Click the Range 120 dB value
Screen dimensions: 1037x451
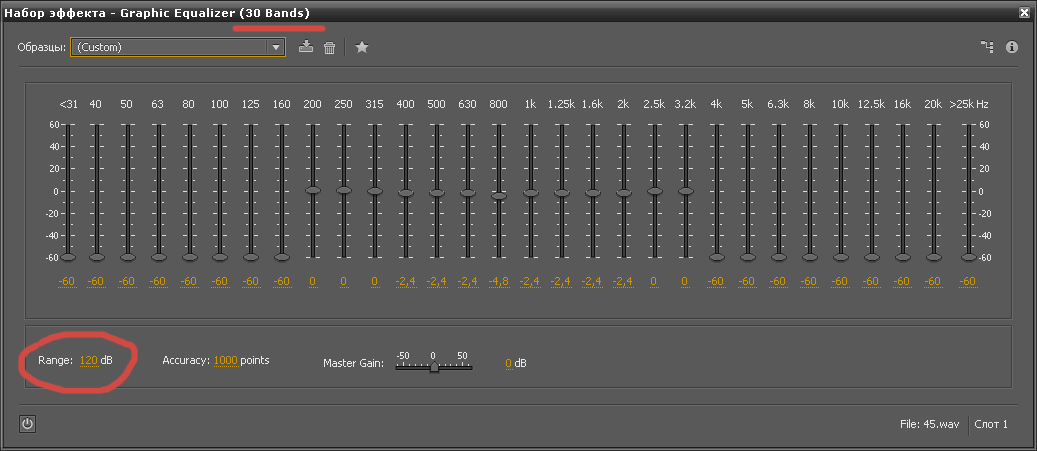click(x=89, y=360)
